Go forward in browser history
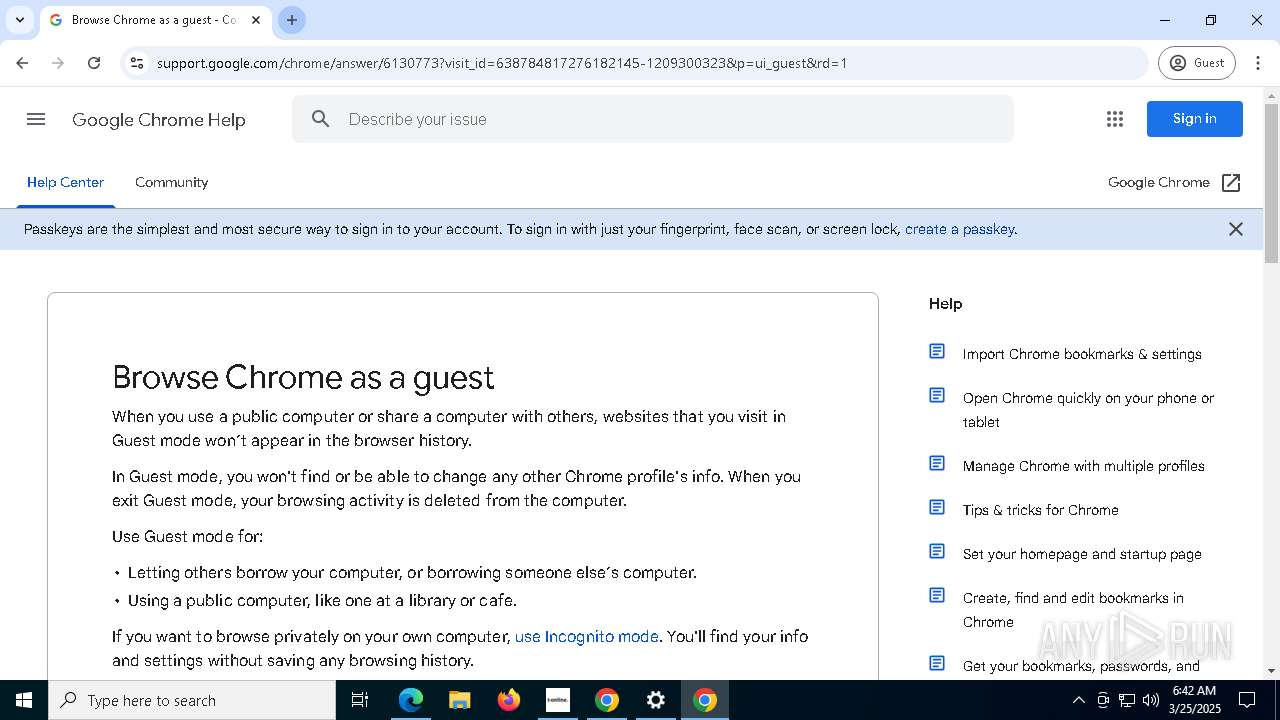Screen dimensions: 1280x720 click(x=58, y=63)
